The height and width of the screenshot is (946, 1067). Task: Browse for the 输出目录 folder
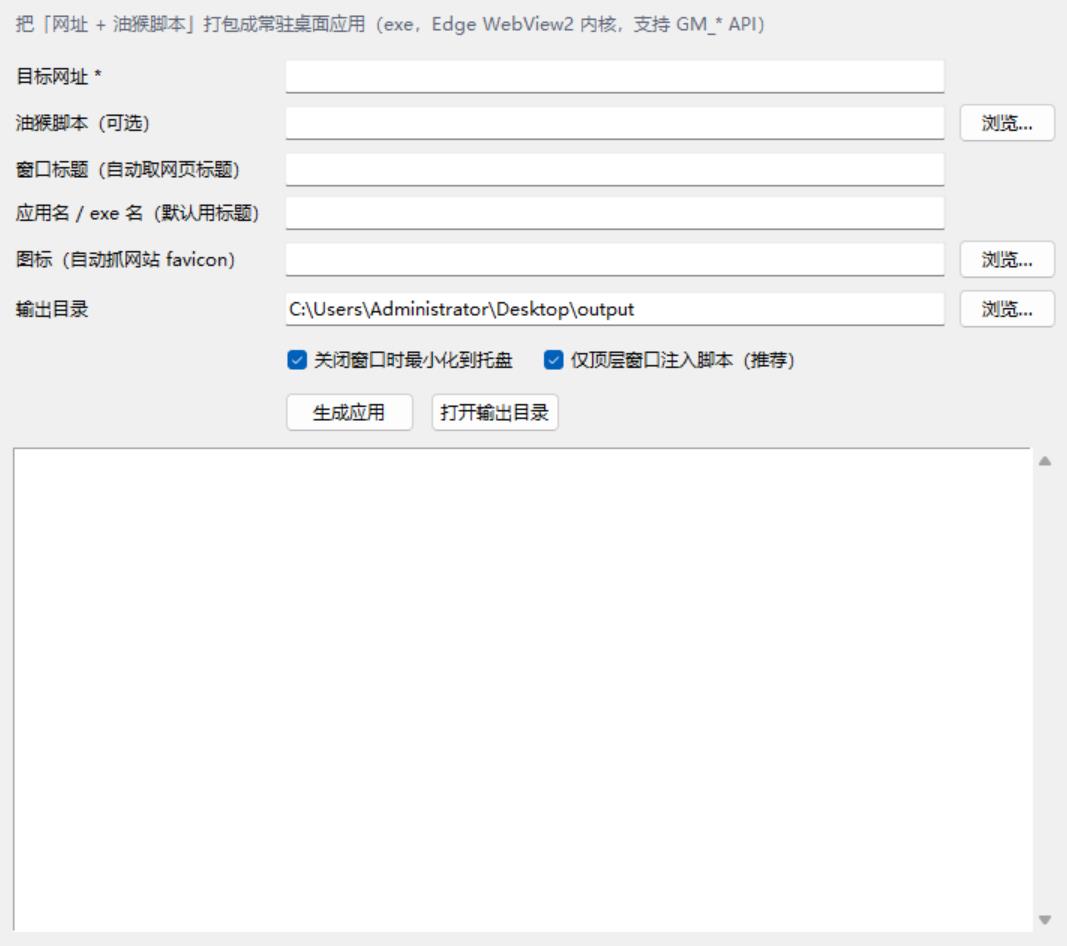pos(1007,309)
